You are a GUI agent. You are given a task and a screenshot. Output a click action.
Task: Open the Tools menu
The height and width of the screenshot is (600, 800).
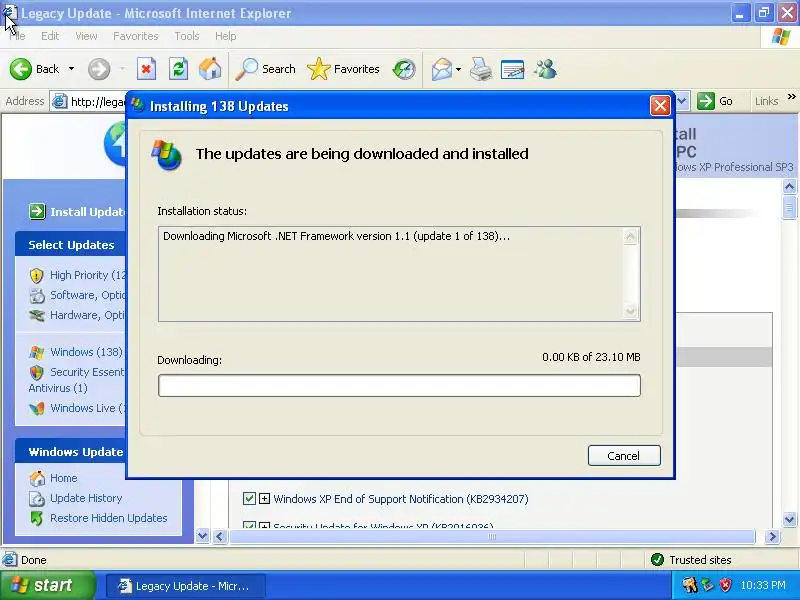point(187,36)
